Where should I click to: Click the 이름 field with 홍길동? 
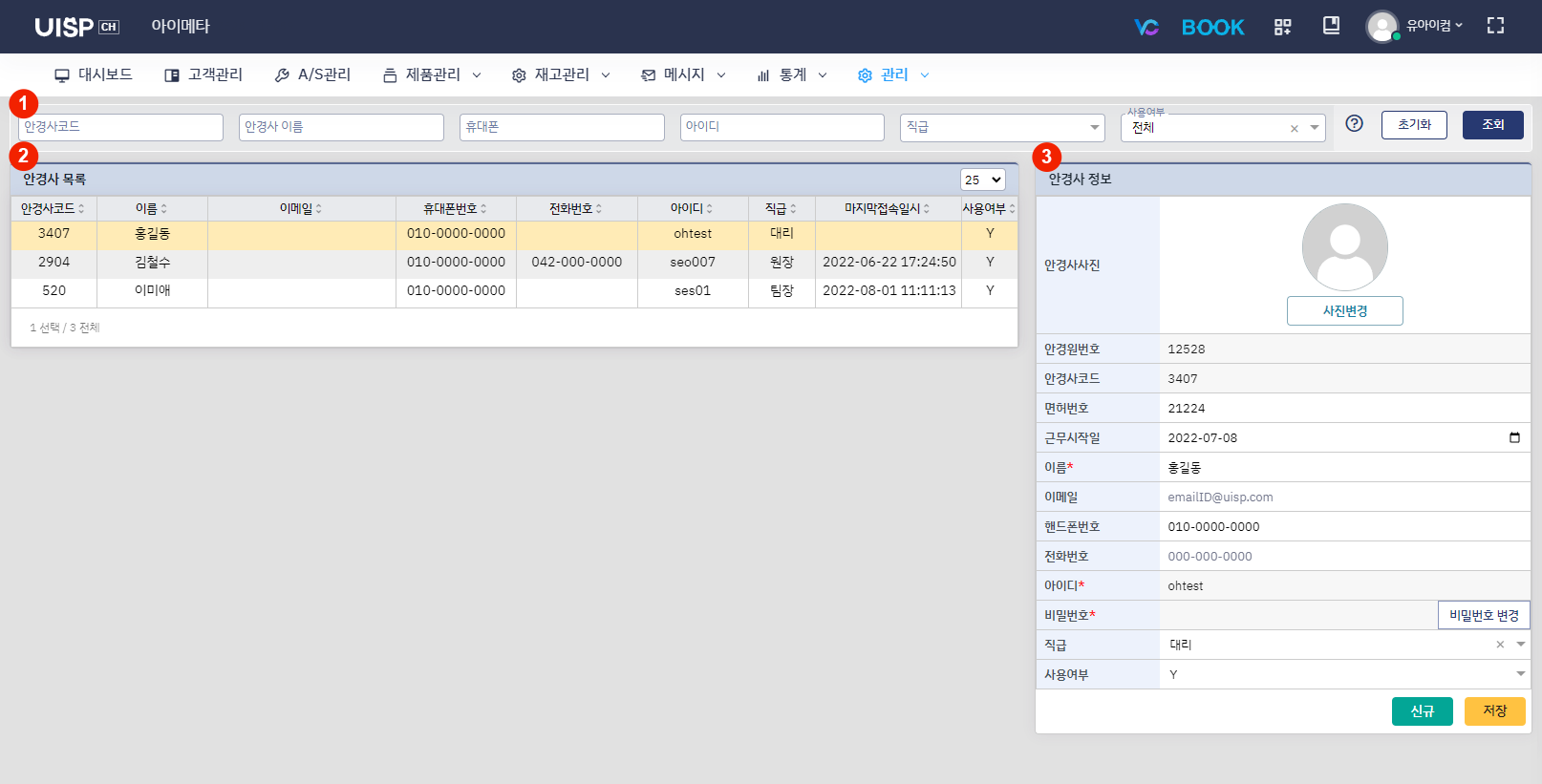coord(1344,468)
